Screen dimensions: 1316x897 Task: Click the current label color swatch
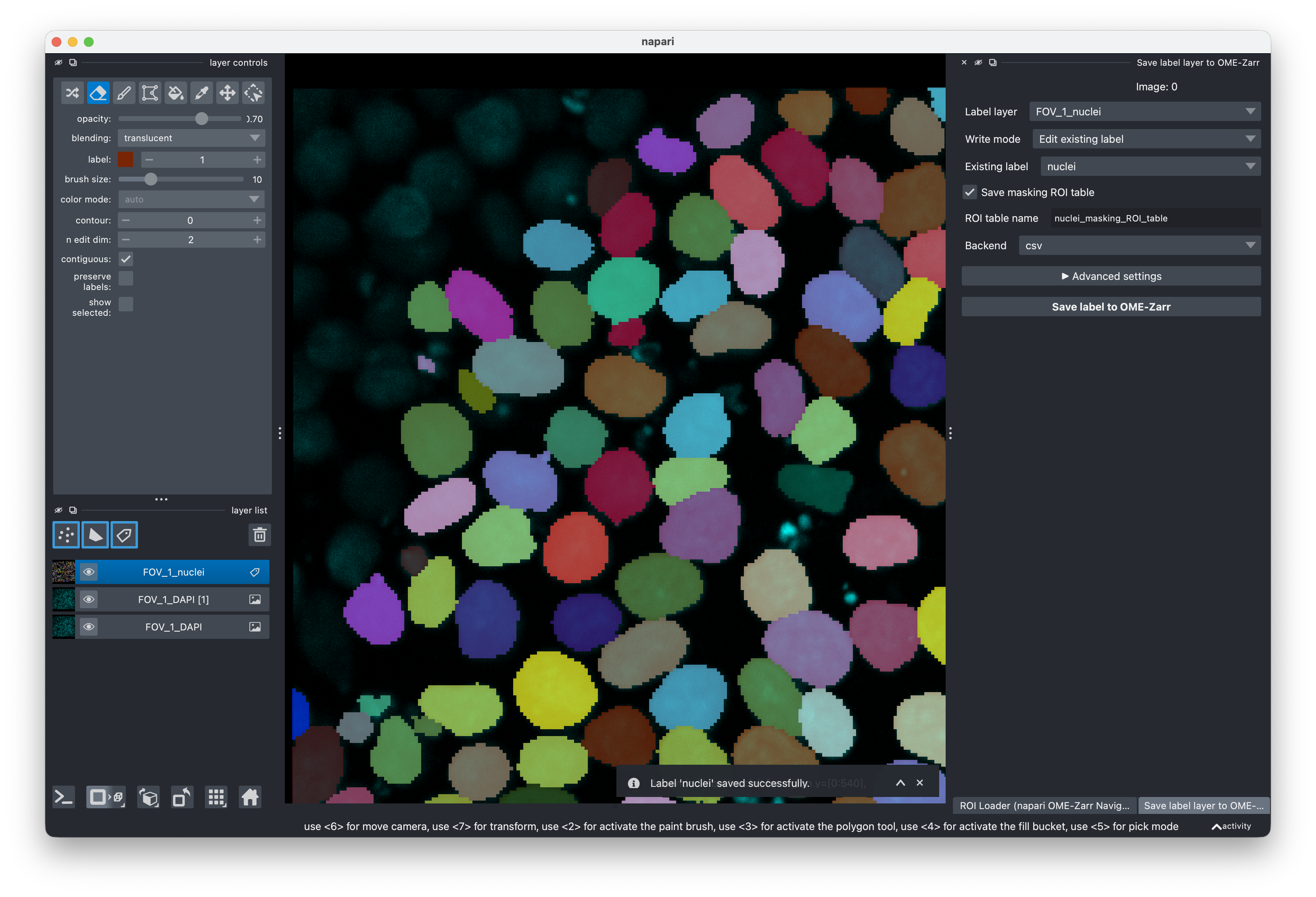[x=126, y=160]
